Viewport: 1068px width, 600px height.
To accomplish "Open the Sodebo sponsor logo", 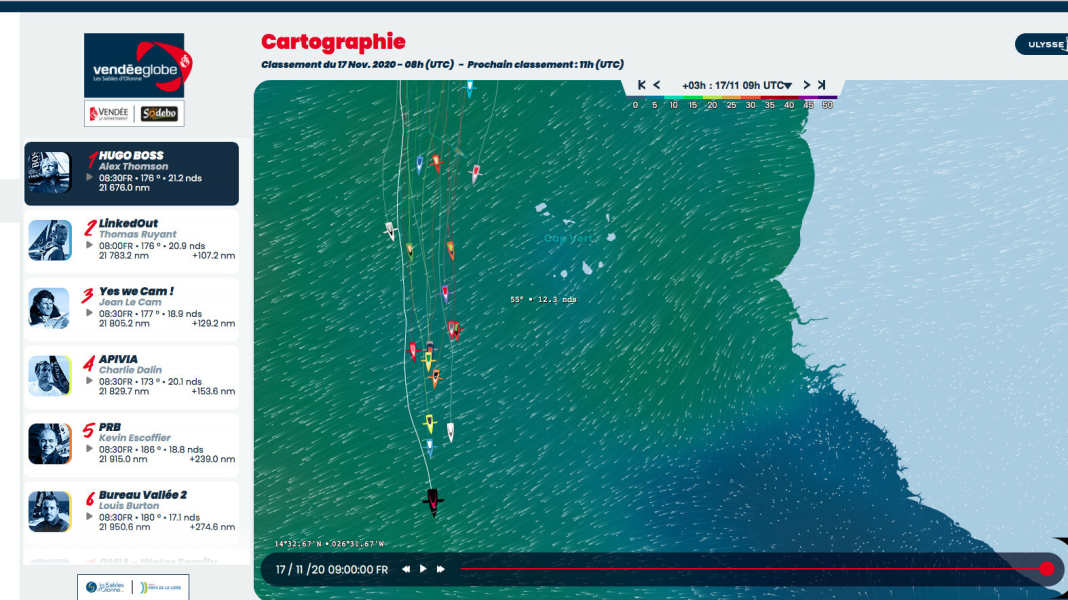I will click(159, 114).
